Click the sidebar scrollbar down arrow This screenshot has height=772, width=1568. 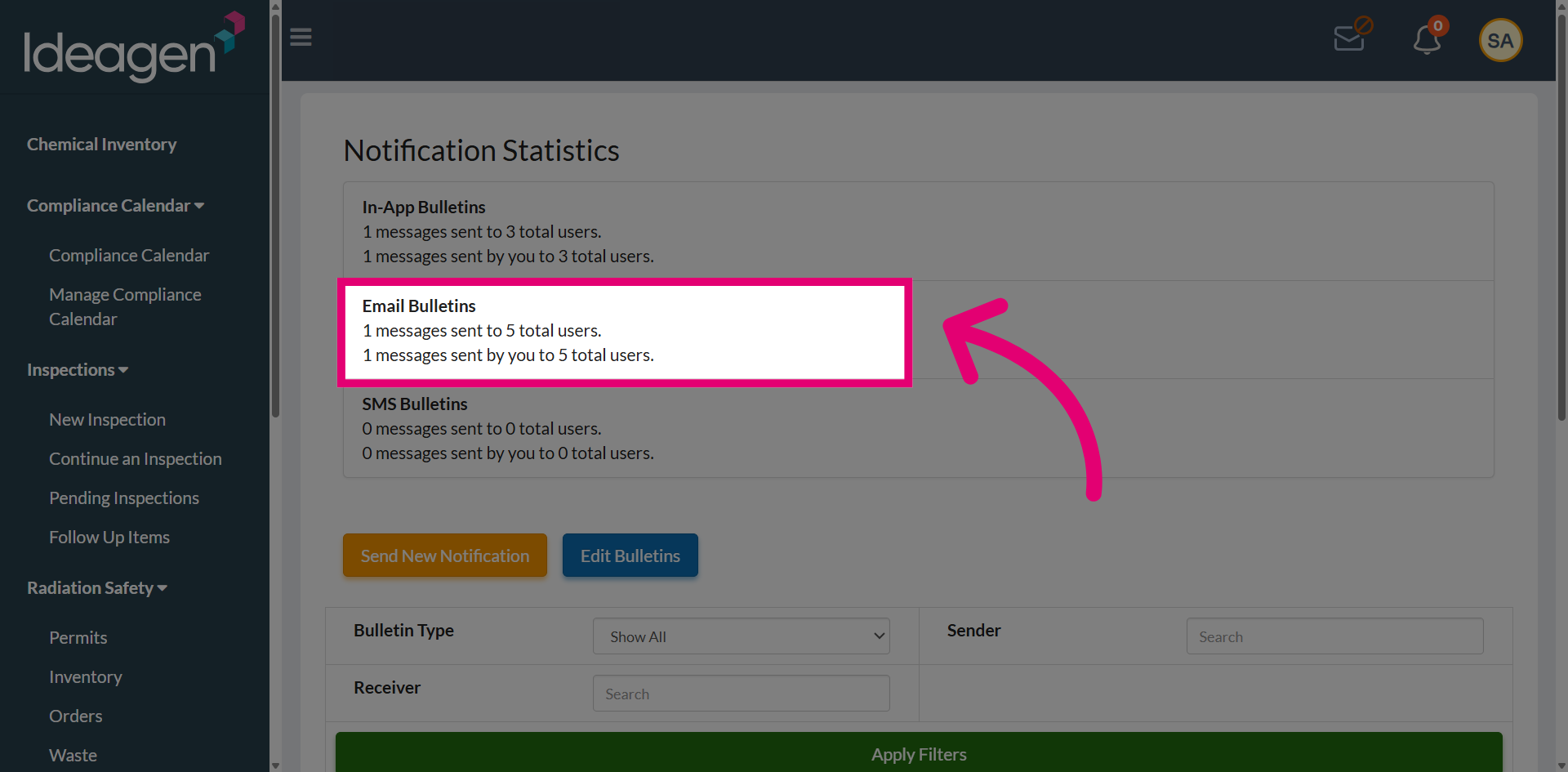tap(275, 765)
